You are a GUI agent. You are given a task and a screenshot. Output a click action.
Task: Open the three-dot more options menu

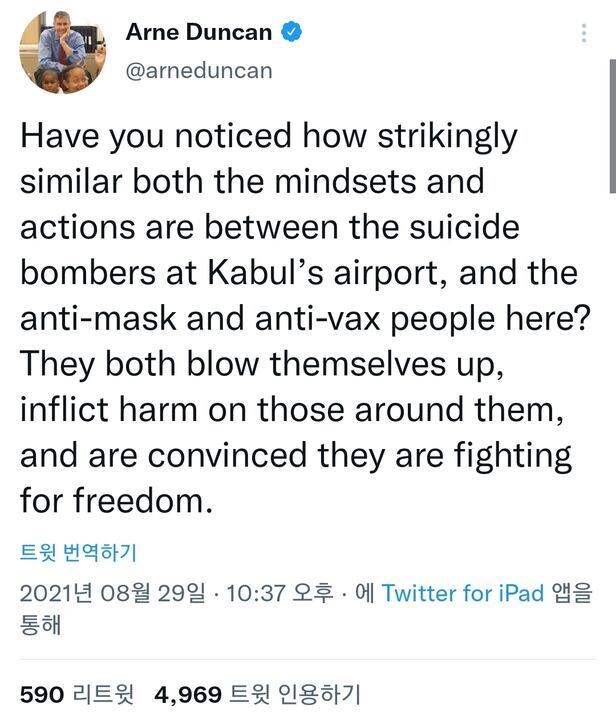584,34
